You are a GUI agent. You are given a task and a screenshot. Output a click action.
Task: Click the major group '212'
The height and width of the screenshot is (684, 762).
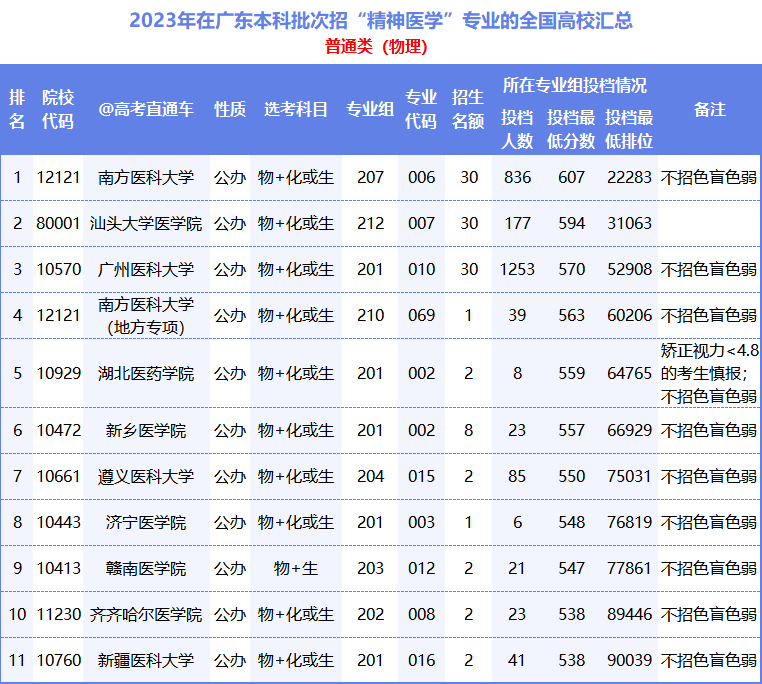[370, 224]
